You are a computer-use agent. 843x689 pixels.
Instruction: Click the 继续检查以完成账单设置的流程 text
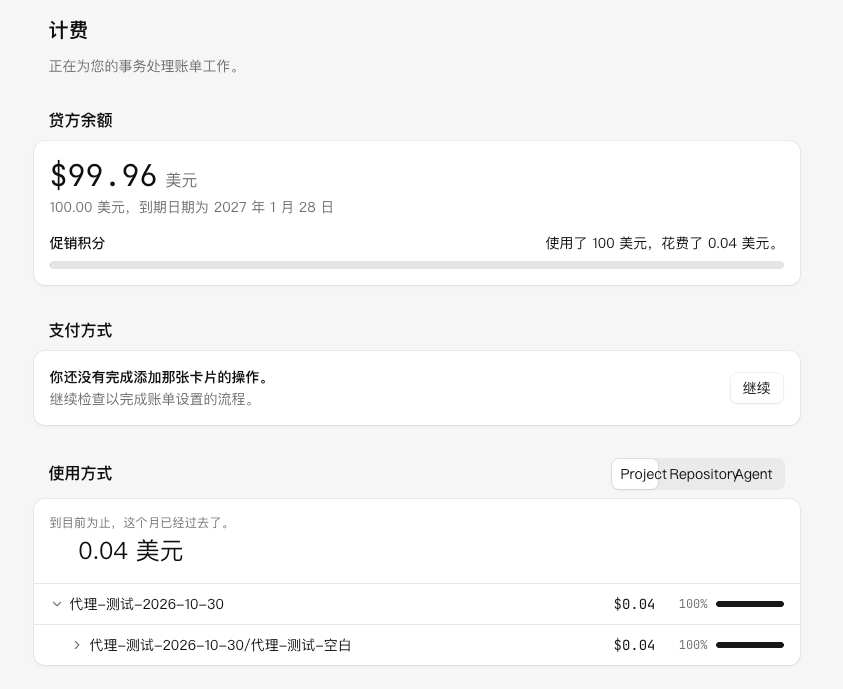(152, 399)
